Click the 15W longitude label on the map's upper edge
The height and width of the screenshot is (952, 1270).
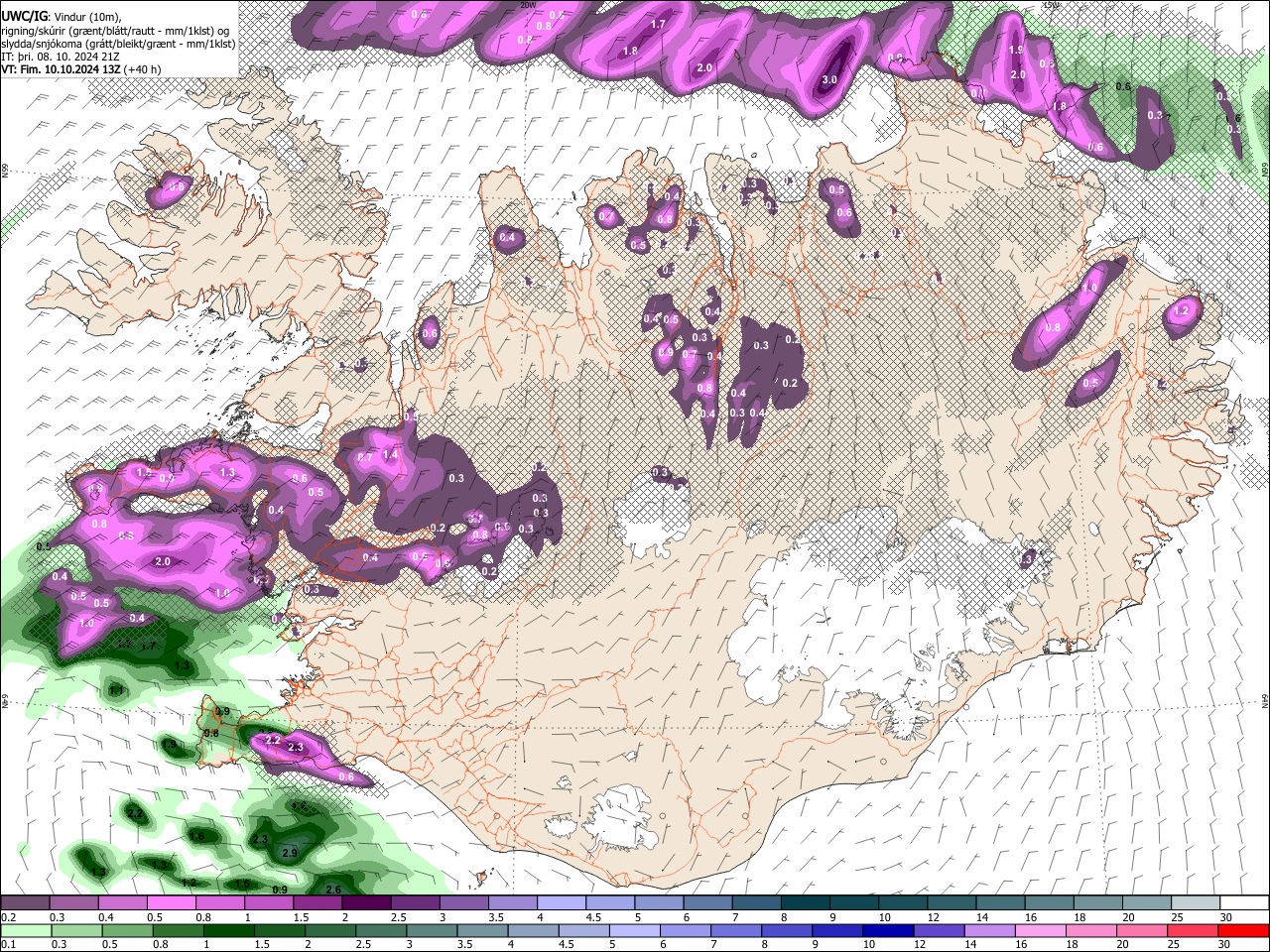tap(1052, 5)
